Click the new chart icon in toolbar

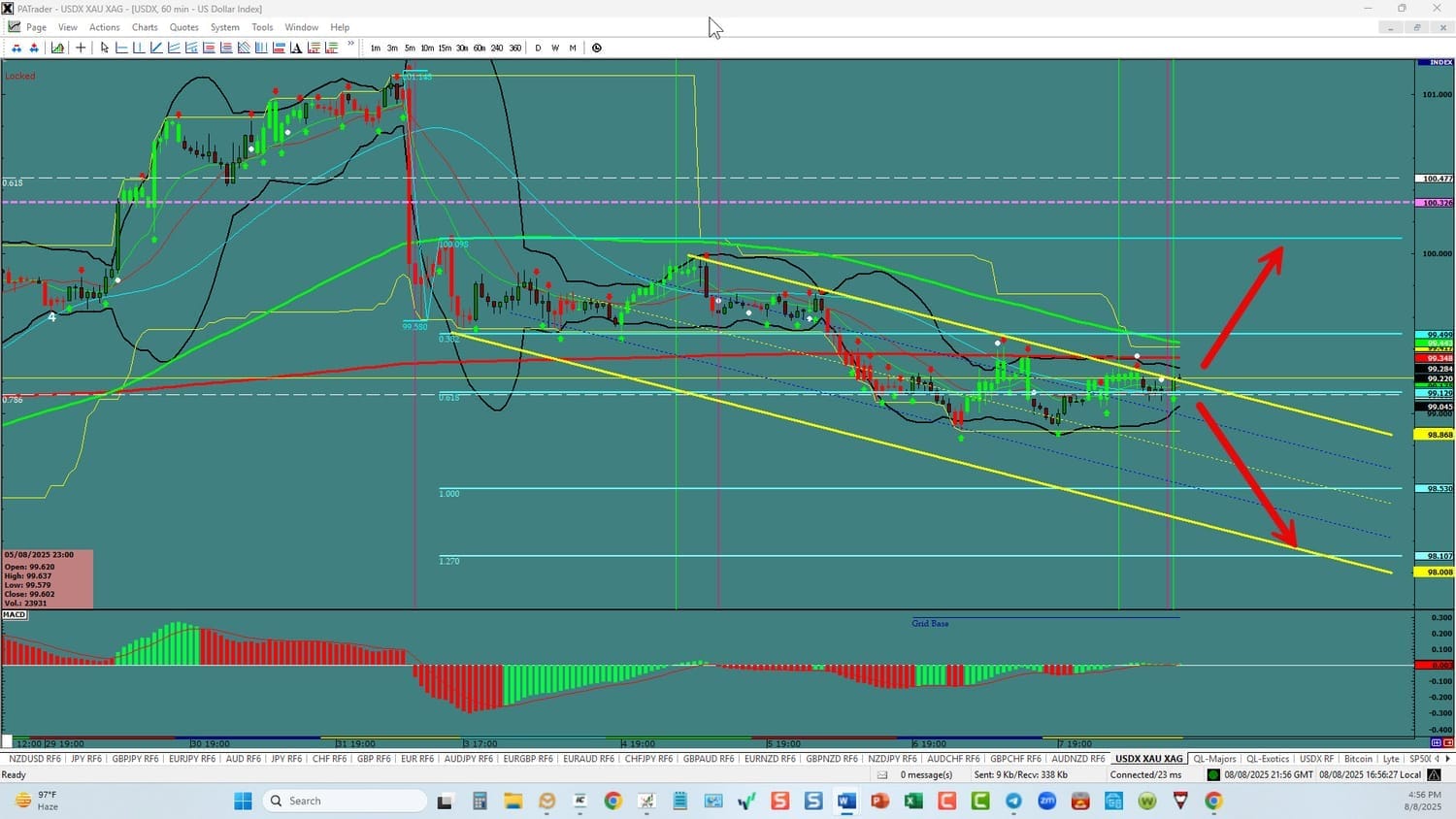pos(58,48)
